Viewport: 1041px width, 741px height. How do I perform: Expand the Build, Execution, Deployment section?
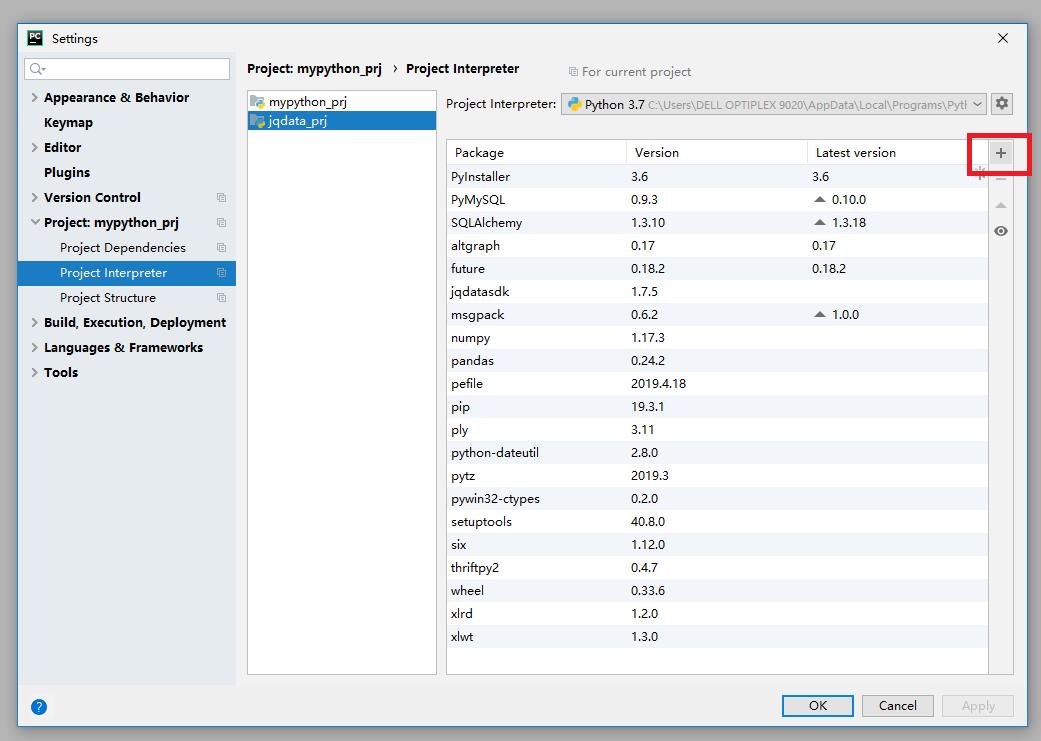click(x=35, y=323)
